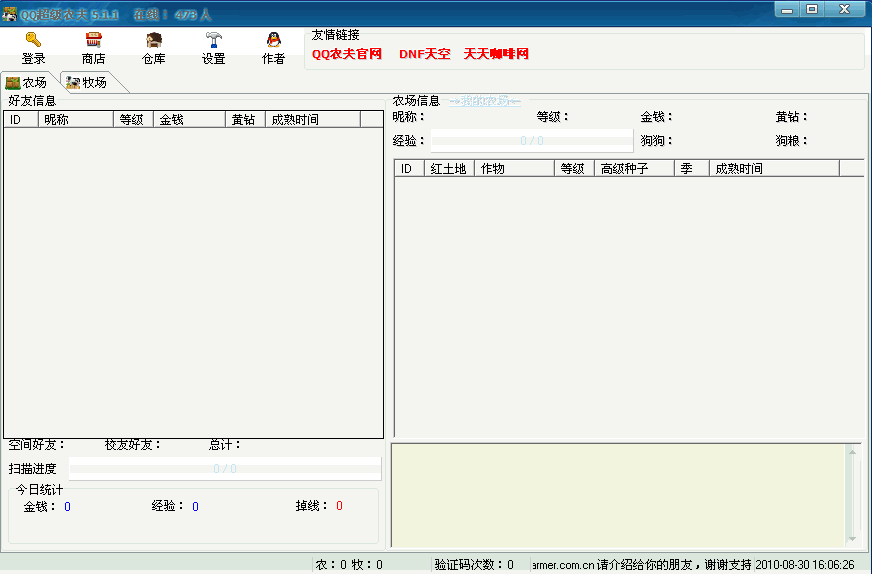Click the 高级种子 column header
The image size is (872, 574).
coord(634,168)
